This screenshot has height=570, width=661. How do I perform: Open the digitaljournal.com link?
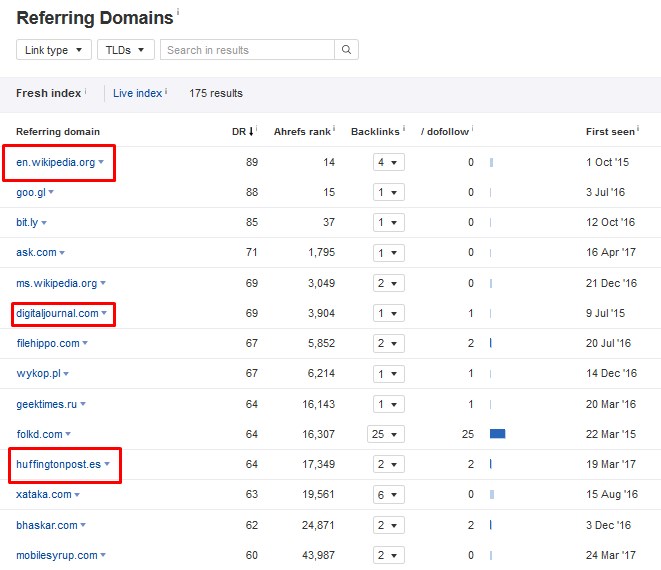tap(57, 313)
